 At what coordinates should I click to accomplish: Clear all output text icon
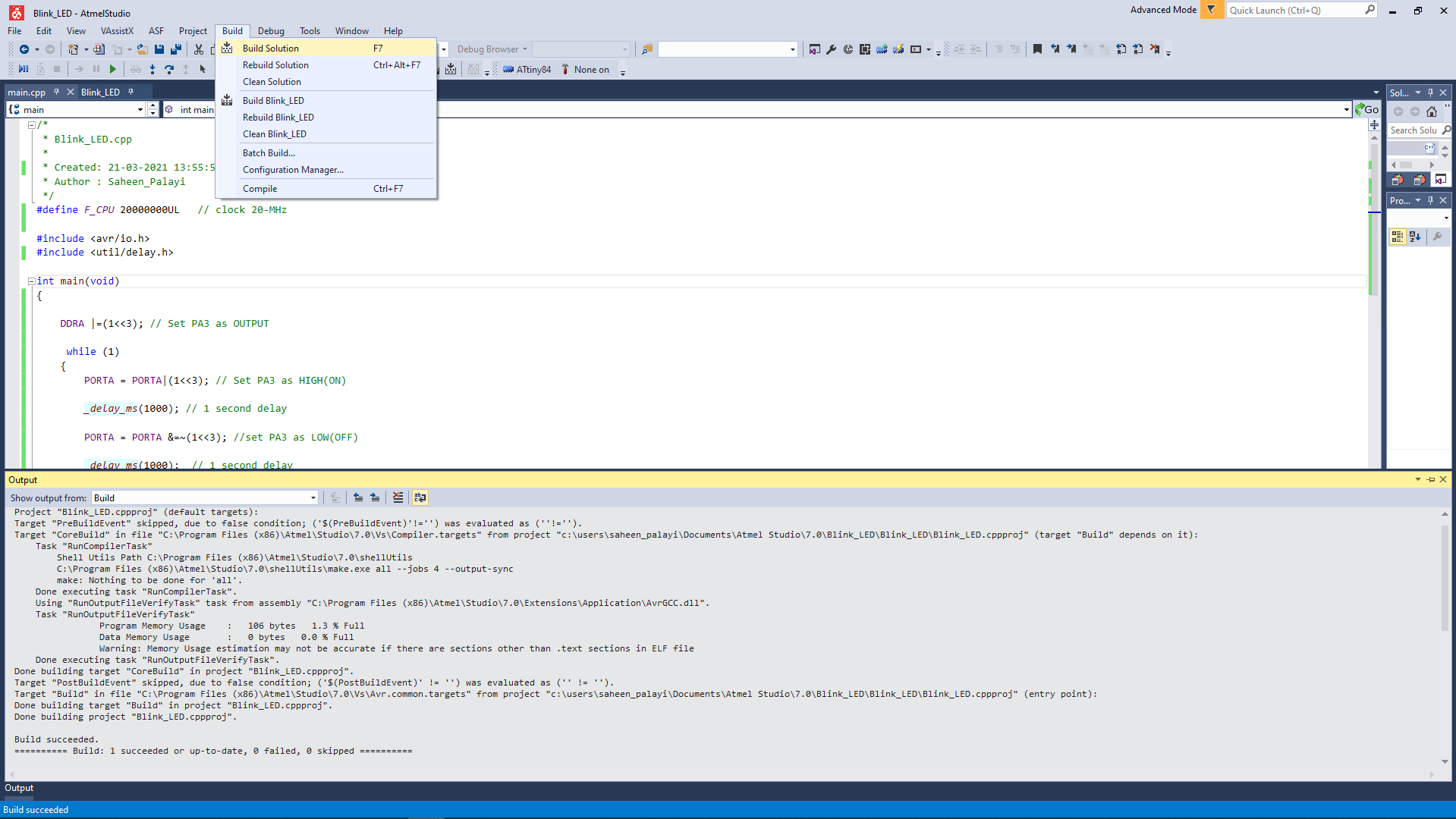(398, 498)
